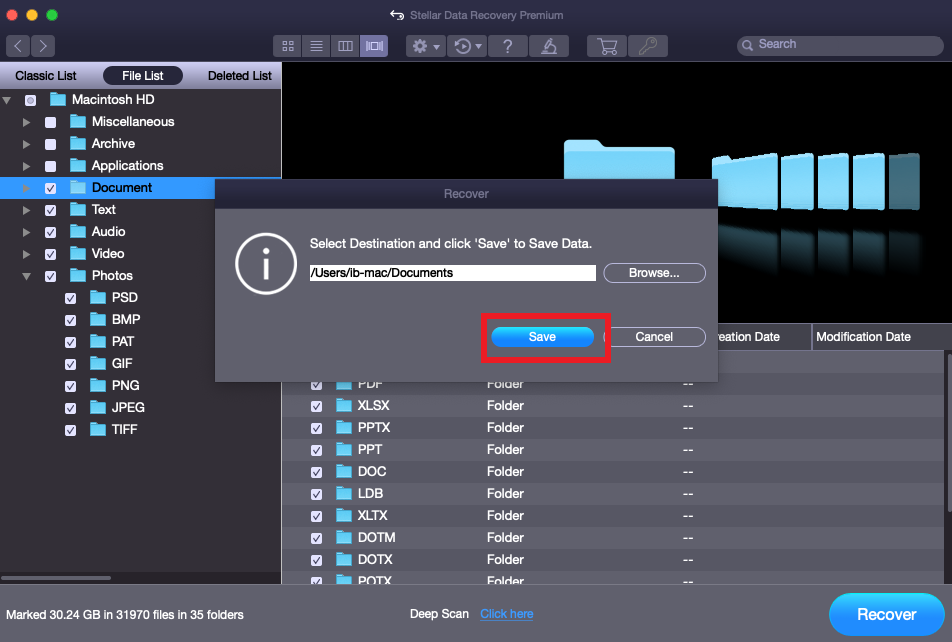The image size is (952, 642).
Task: Click the Applications folder icon
Action: (x=78, y=165)
